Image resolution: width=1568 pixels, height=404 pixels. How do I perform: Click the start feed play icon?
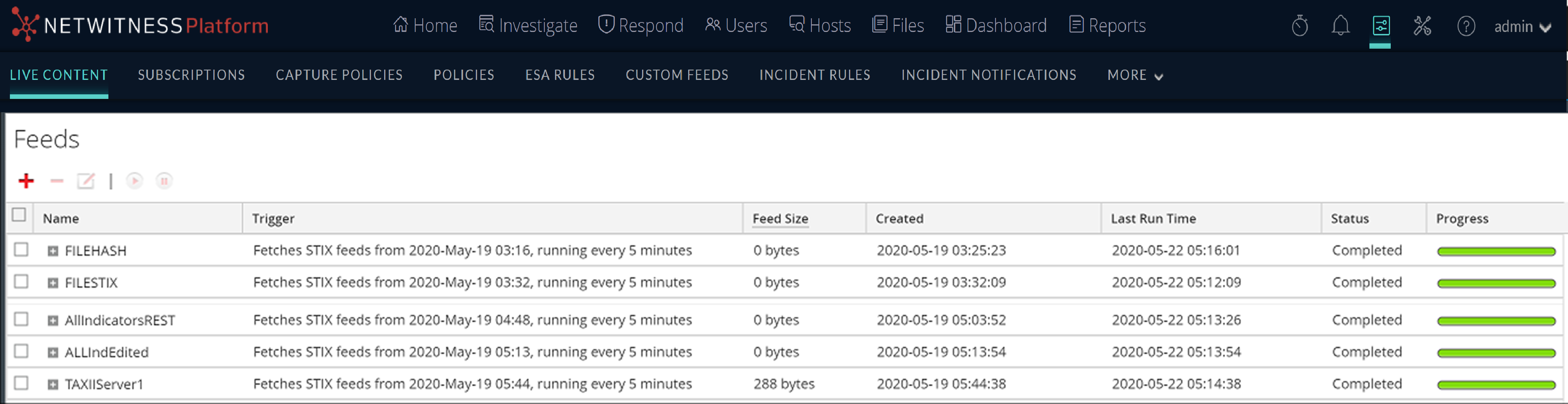(135, 181)
